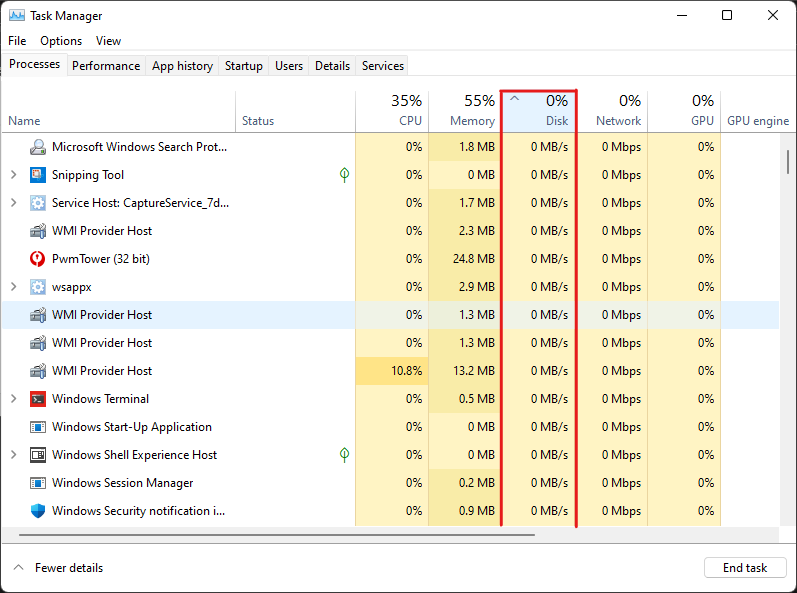797x593 pixels.
Task: Switch to the Users tab
Action: coord(289,66)
